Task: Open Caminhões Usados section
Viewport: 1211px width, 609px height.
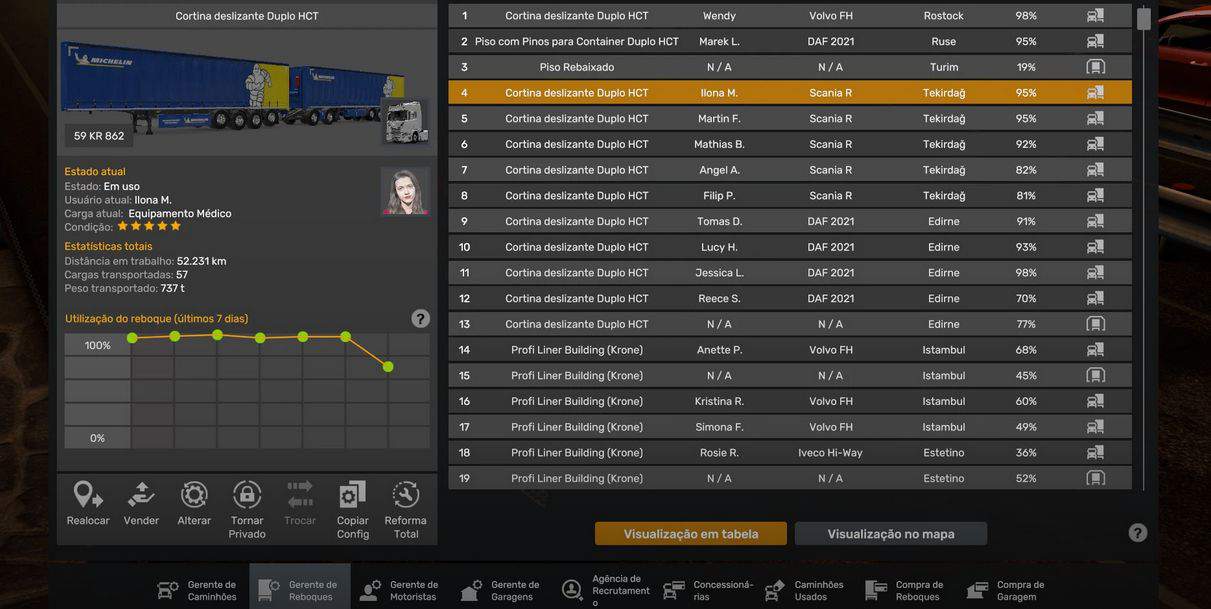Action: click(x=805, y=590)
